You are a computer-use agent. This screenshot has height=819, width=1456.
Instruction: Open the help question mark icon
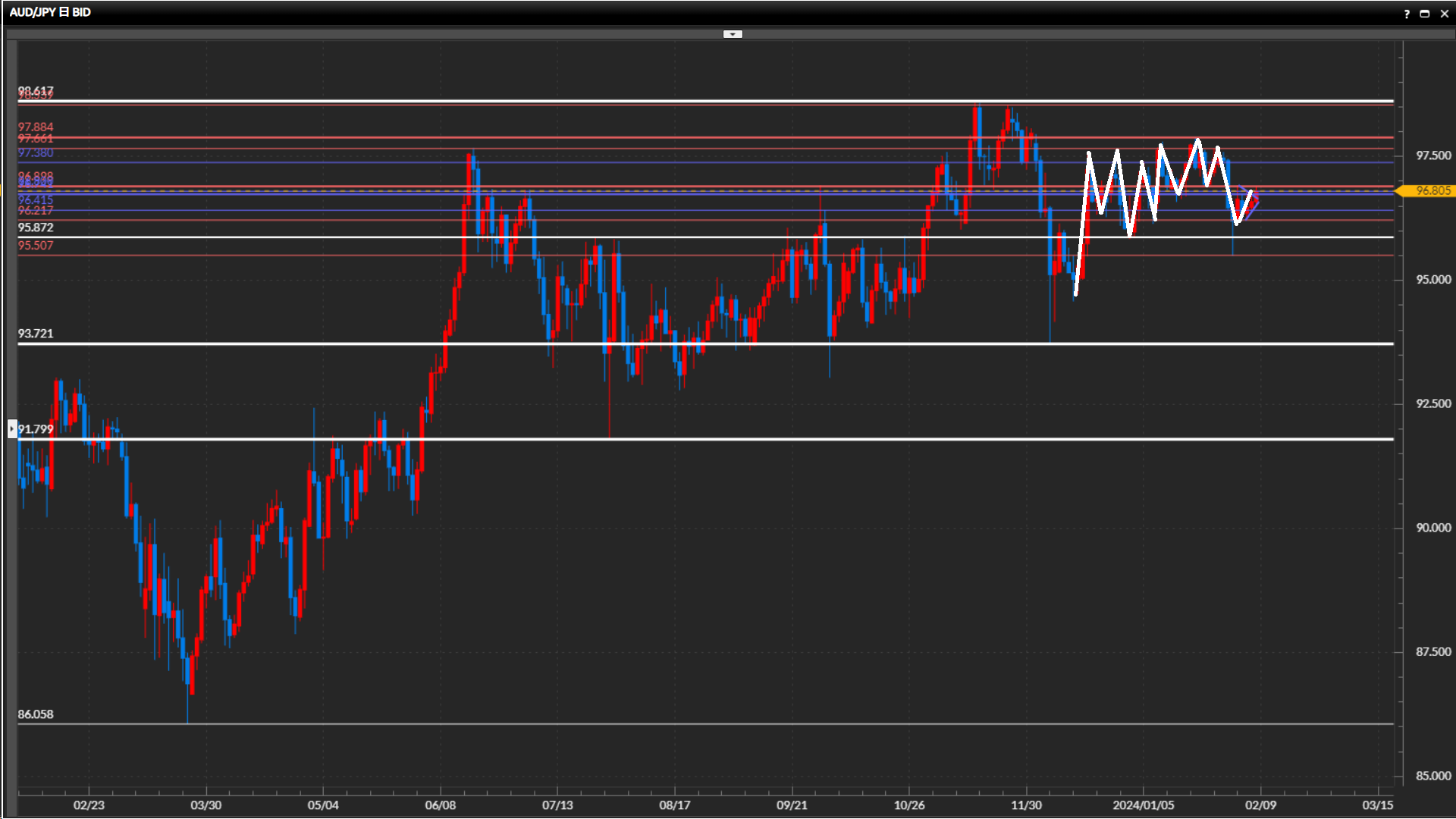click(1407, 14)
